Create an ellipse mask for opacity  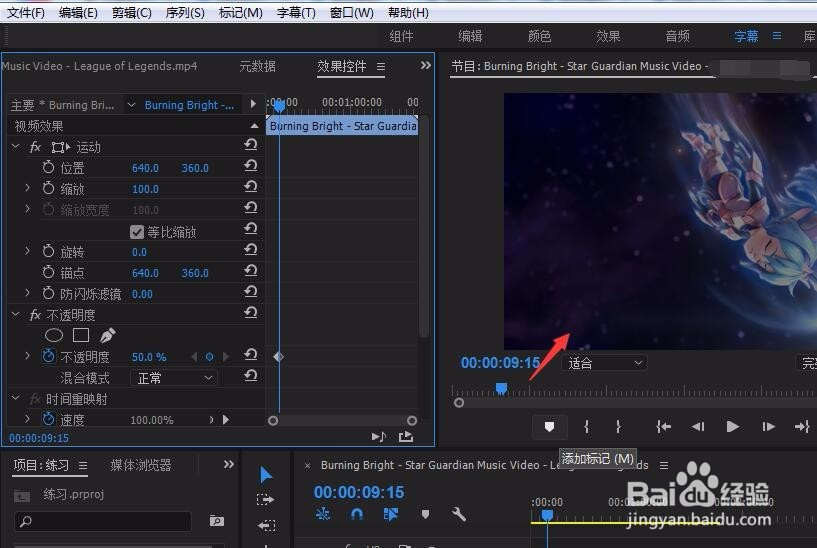[54, 335]
